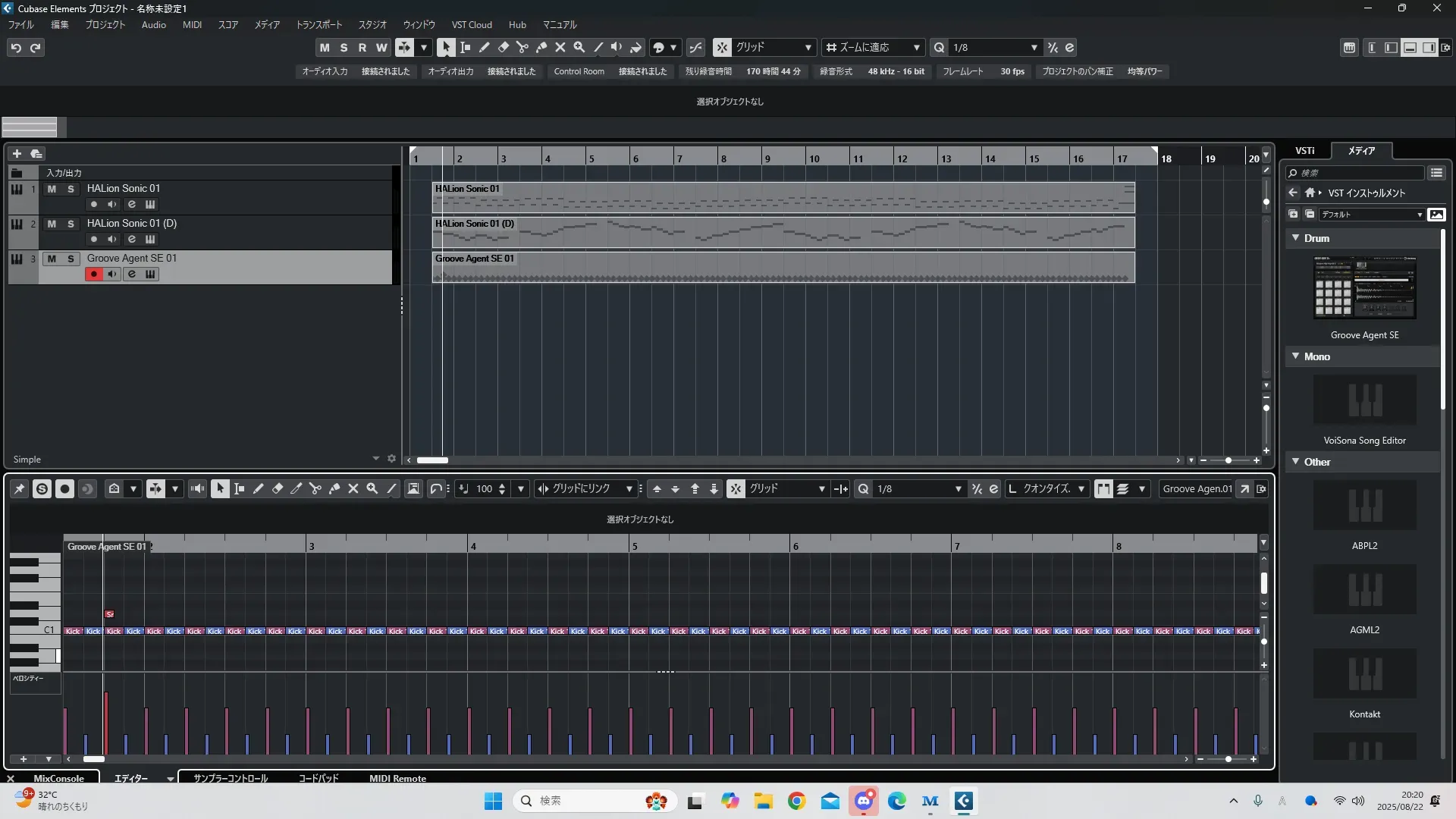Select the Draw pencil tool in main toolbar

click(x=484, y=47)
